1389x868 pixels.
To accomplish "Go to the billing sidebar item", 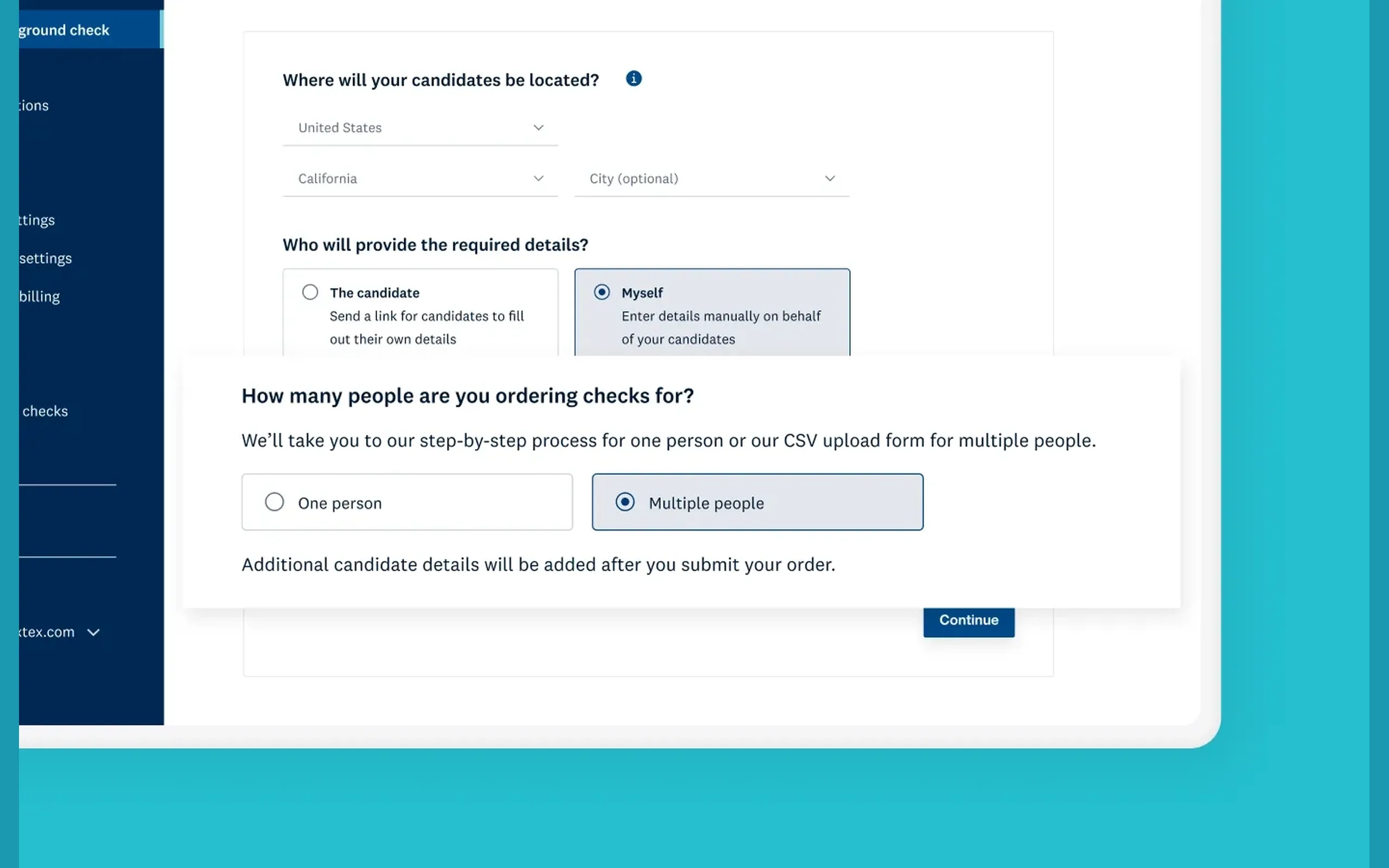I will tap(40, 297).
